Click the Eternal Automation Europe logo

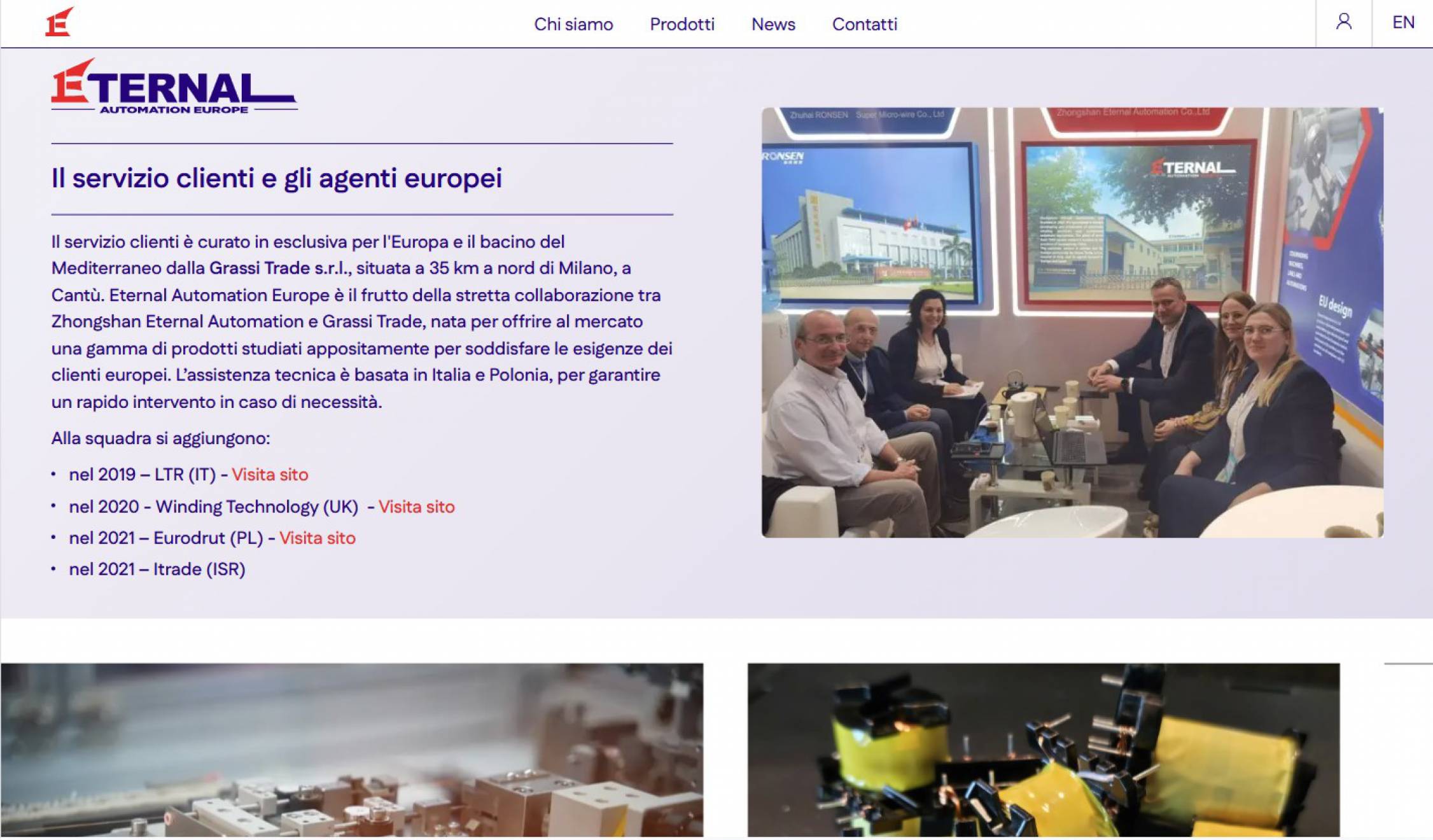174,87
